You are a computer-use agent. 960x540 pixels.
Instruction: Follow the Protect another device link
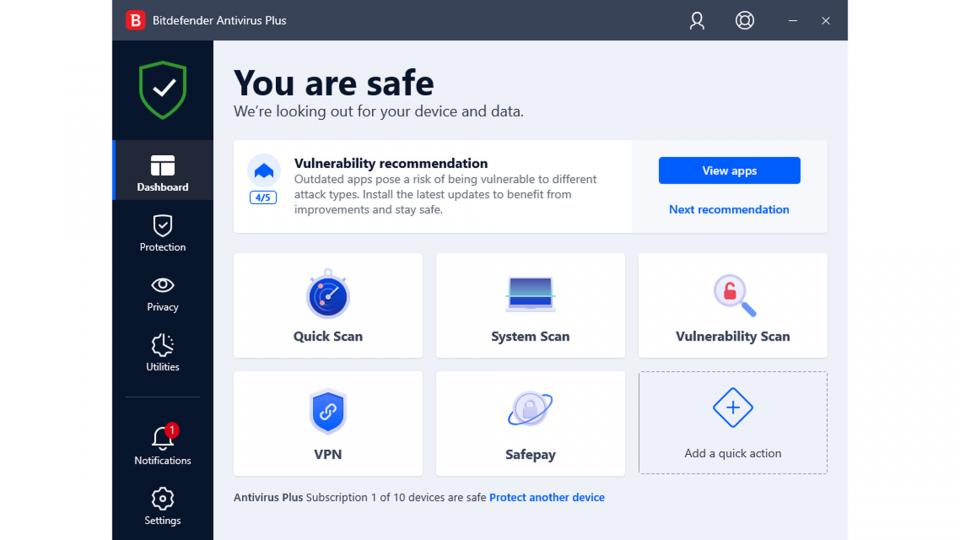coord(547,497)
